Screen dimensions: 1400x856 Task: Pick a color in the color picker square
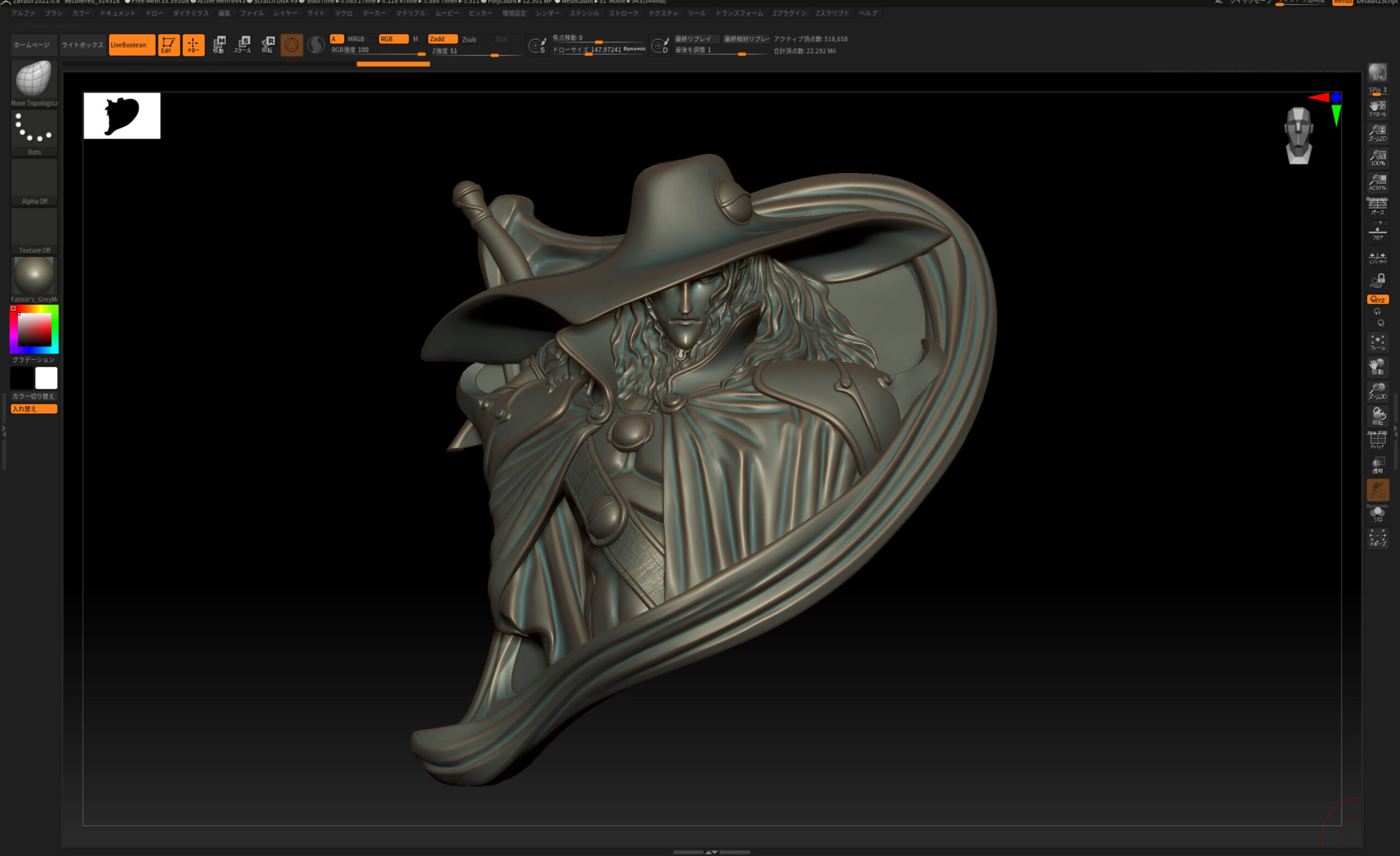coord(34,330)
